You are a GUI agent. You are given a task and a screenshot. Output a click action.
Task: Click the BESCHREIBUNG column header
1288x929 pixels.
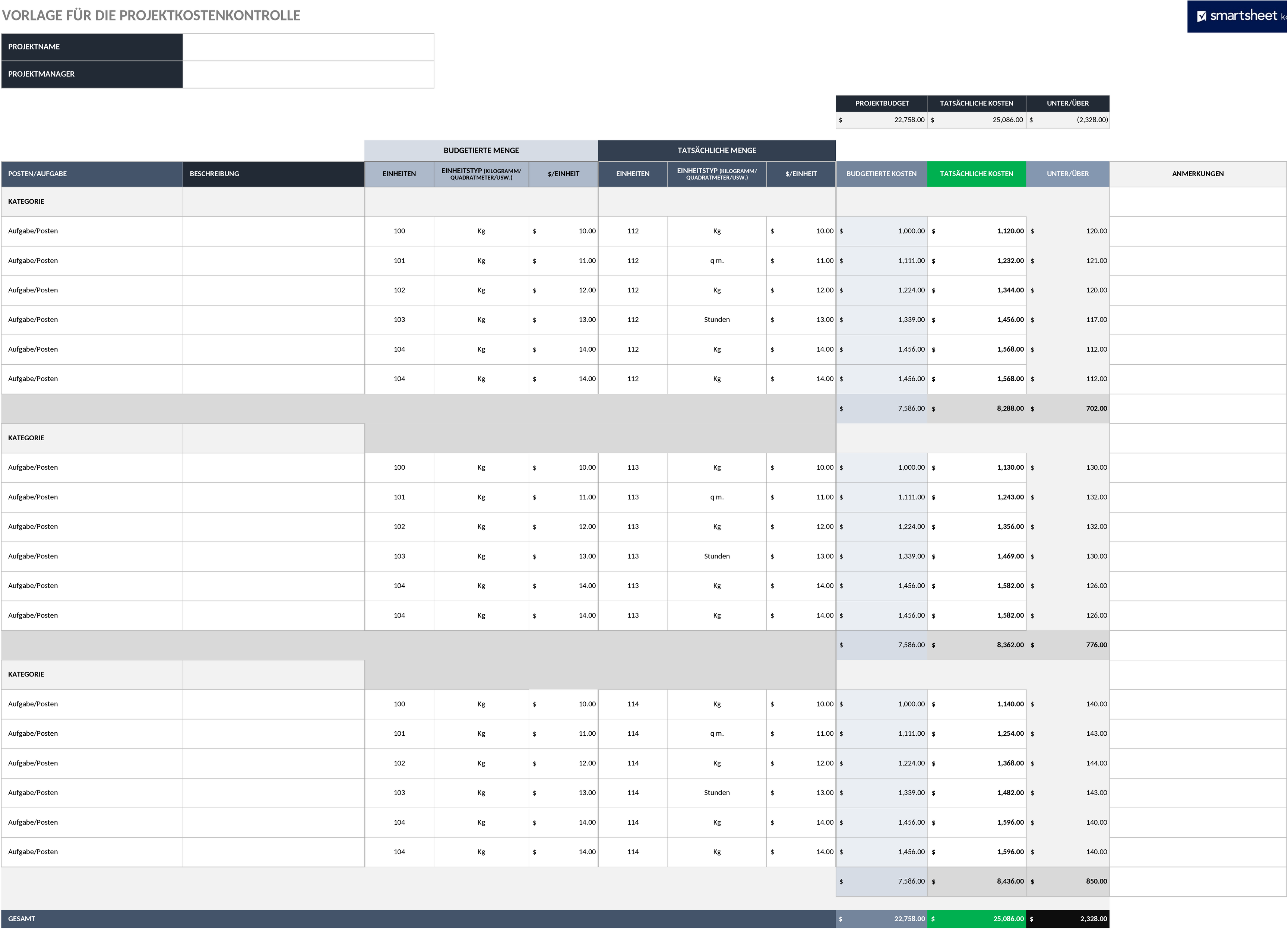(273, 174)
